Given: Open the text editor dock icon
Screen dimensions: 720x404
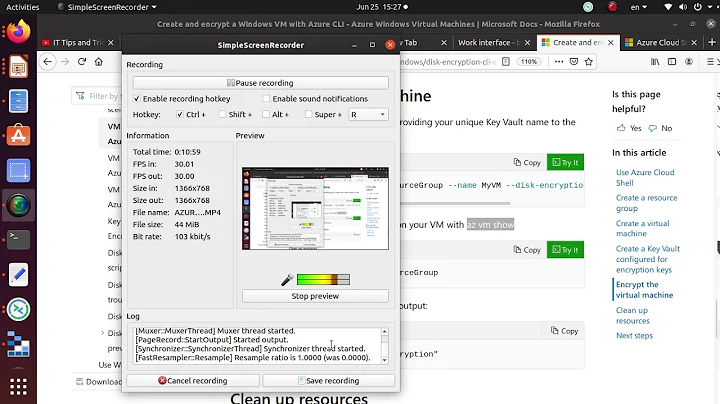Looking at the screenshot, I should pos(18,275).
